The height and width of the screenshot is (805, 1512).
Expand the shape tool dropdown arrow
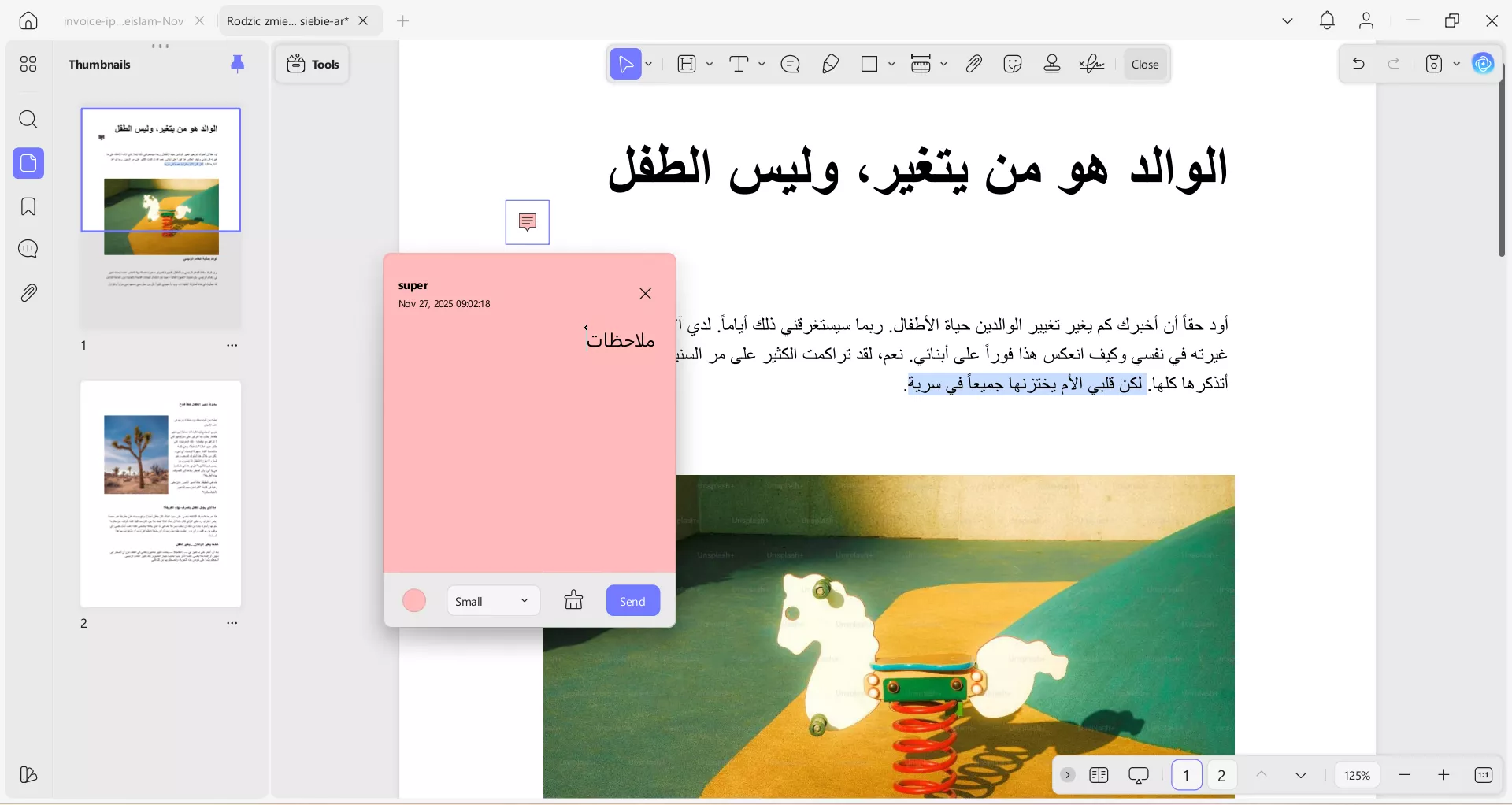click(891, 65)
